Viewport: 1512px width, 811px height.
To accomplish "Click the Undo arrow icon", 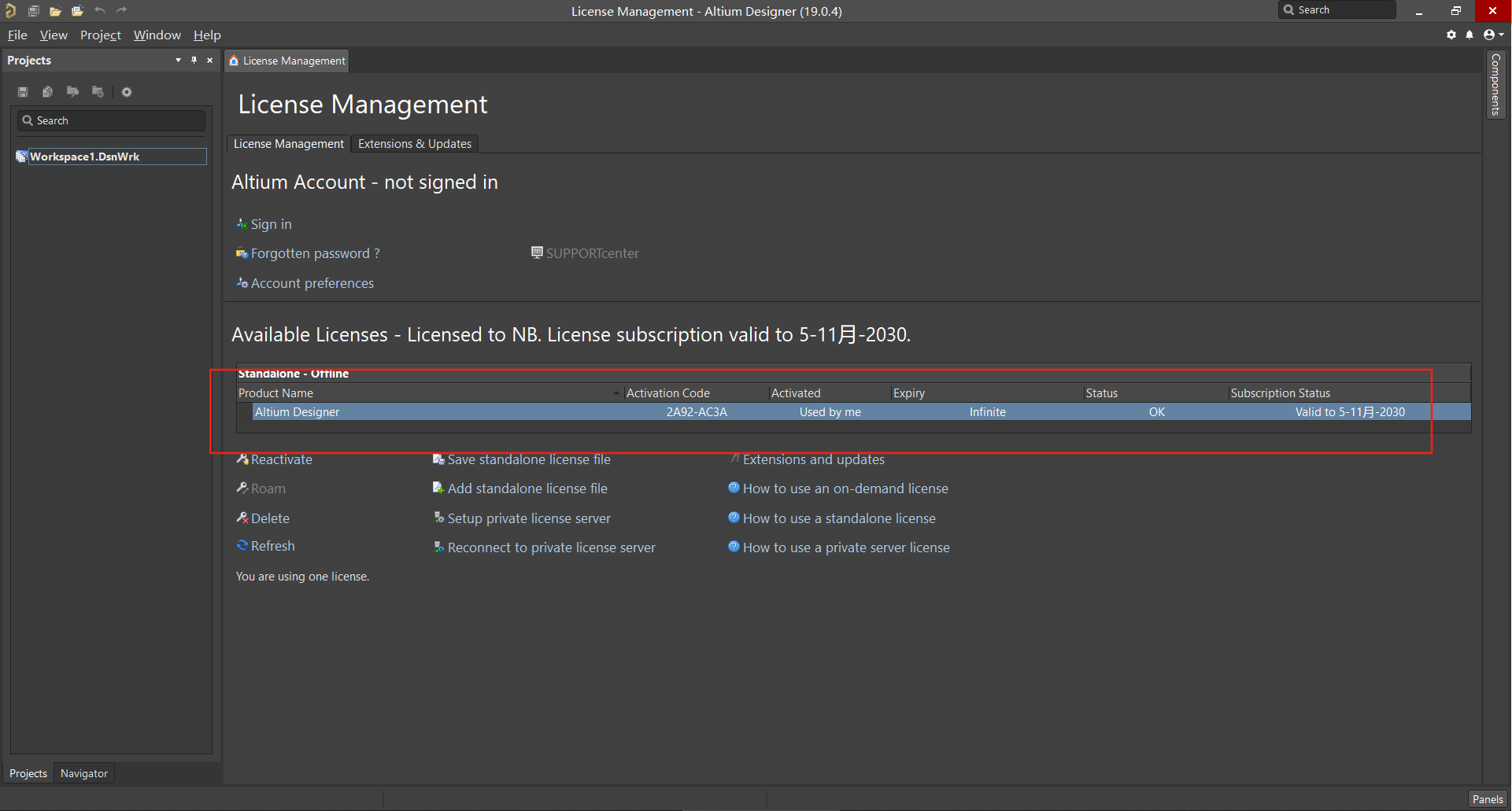I will click(100, 10).
